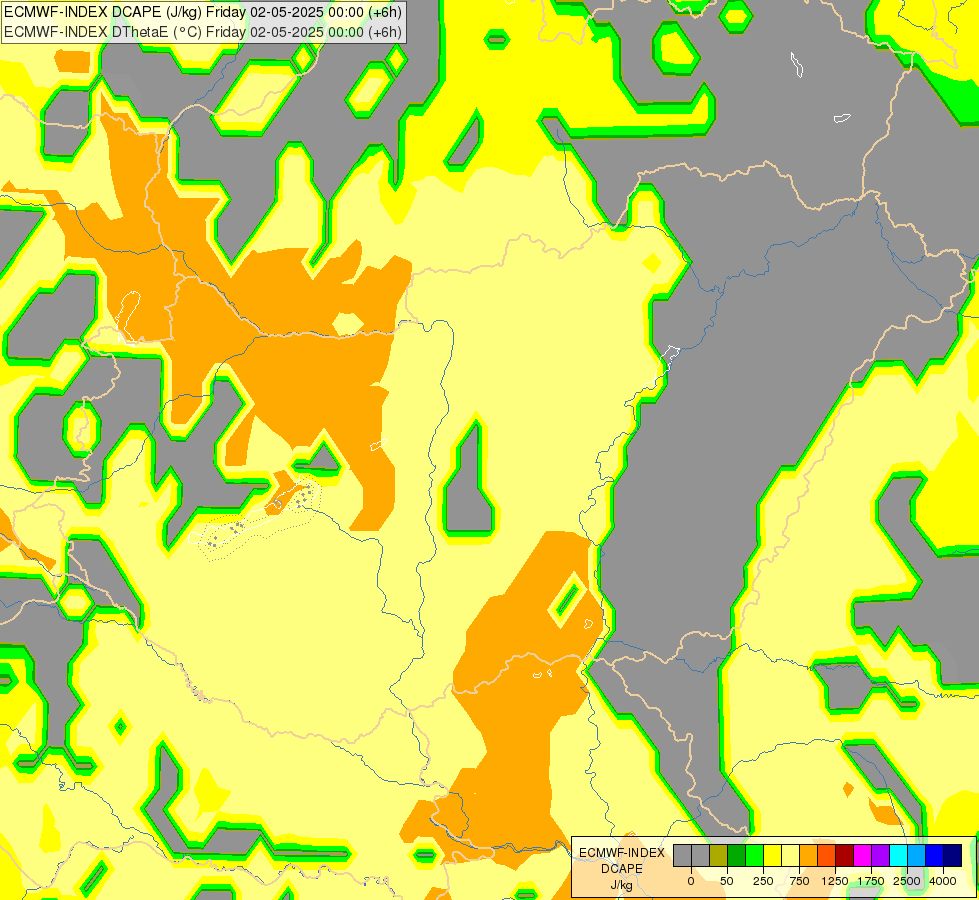Click the legend value '1250'
Screen dimensions: 979x900
click(835, 881)
